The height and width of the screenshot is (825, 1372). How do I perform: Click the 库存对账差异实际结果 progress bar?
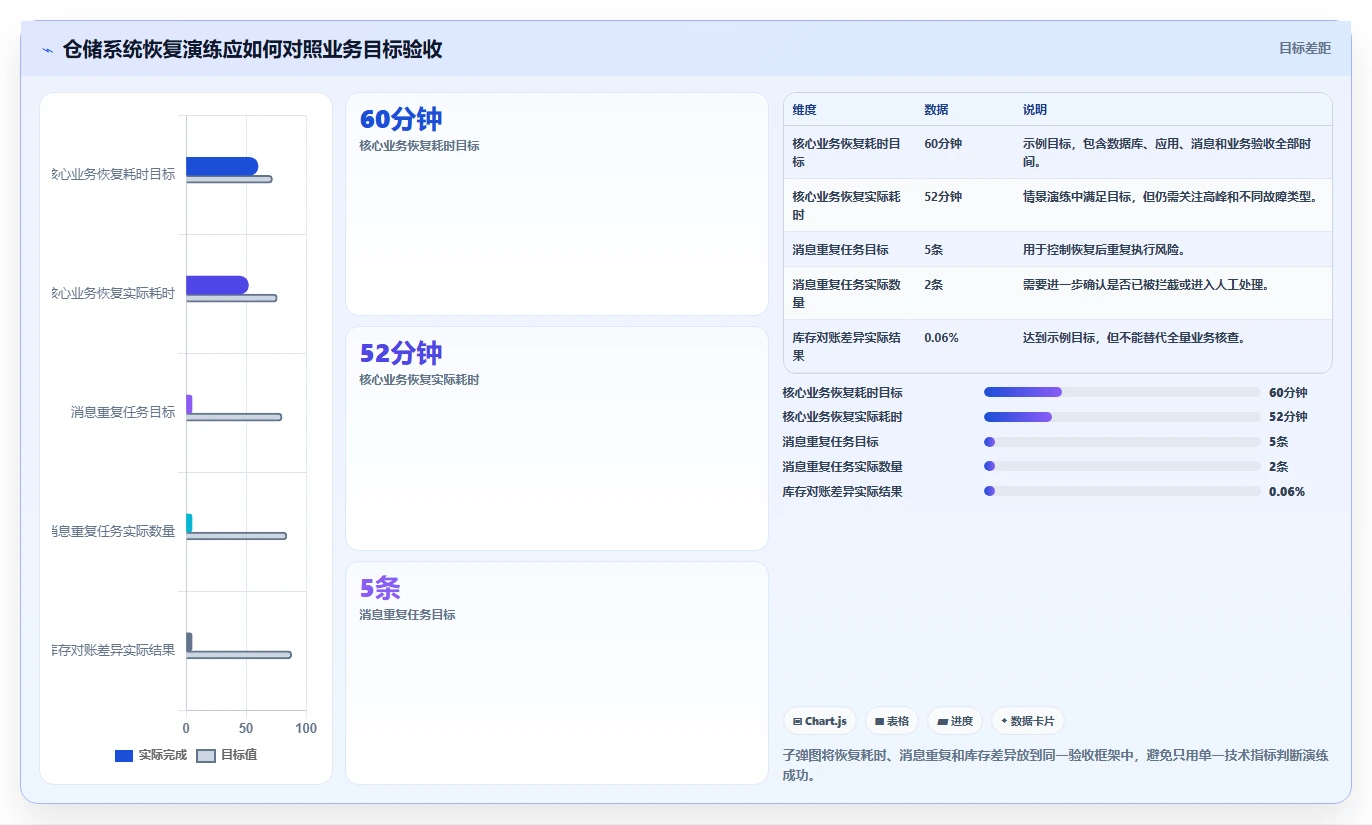(1122, 492)
